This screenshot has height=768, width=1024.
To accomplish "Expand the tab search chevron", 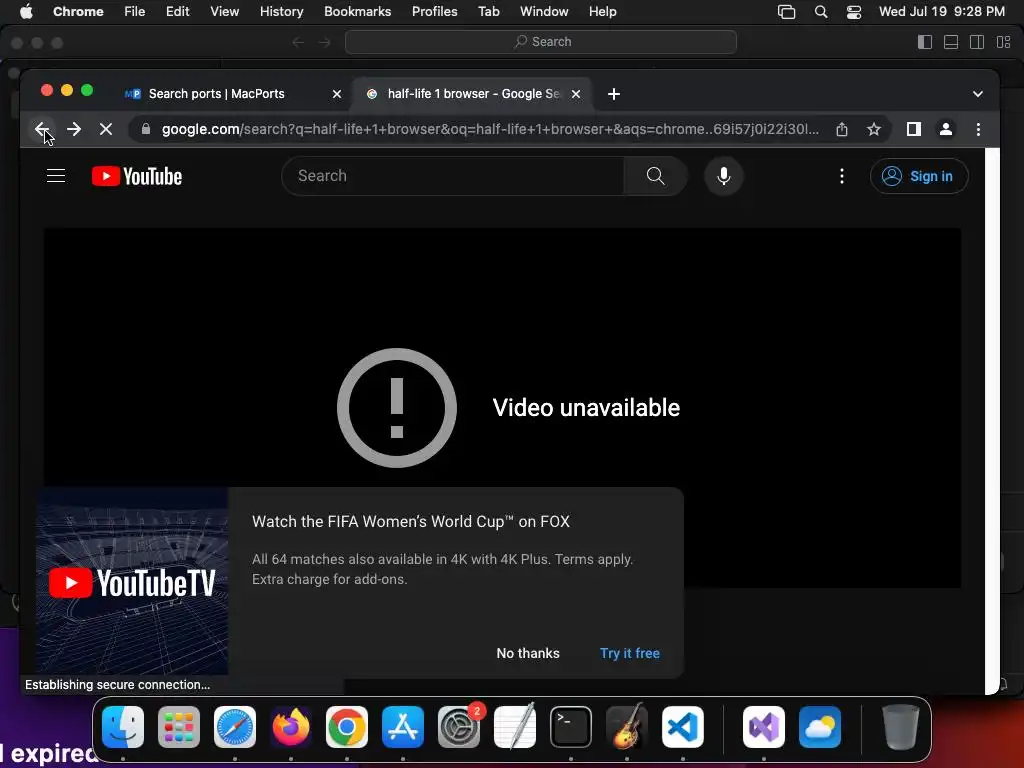I will 978,94.
